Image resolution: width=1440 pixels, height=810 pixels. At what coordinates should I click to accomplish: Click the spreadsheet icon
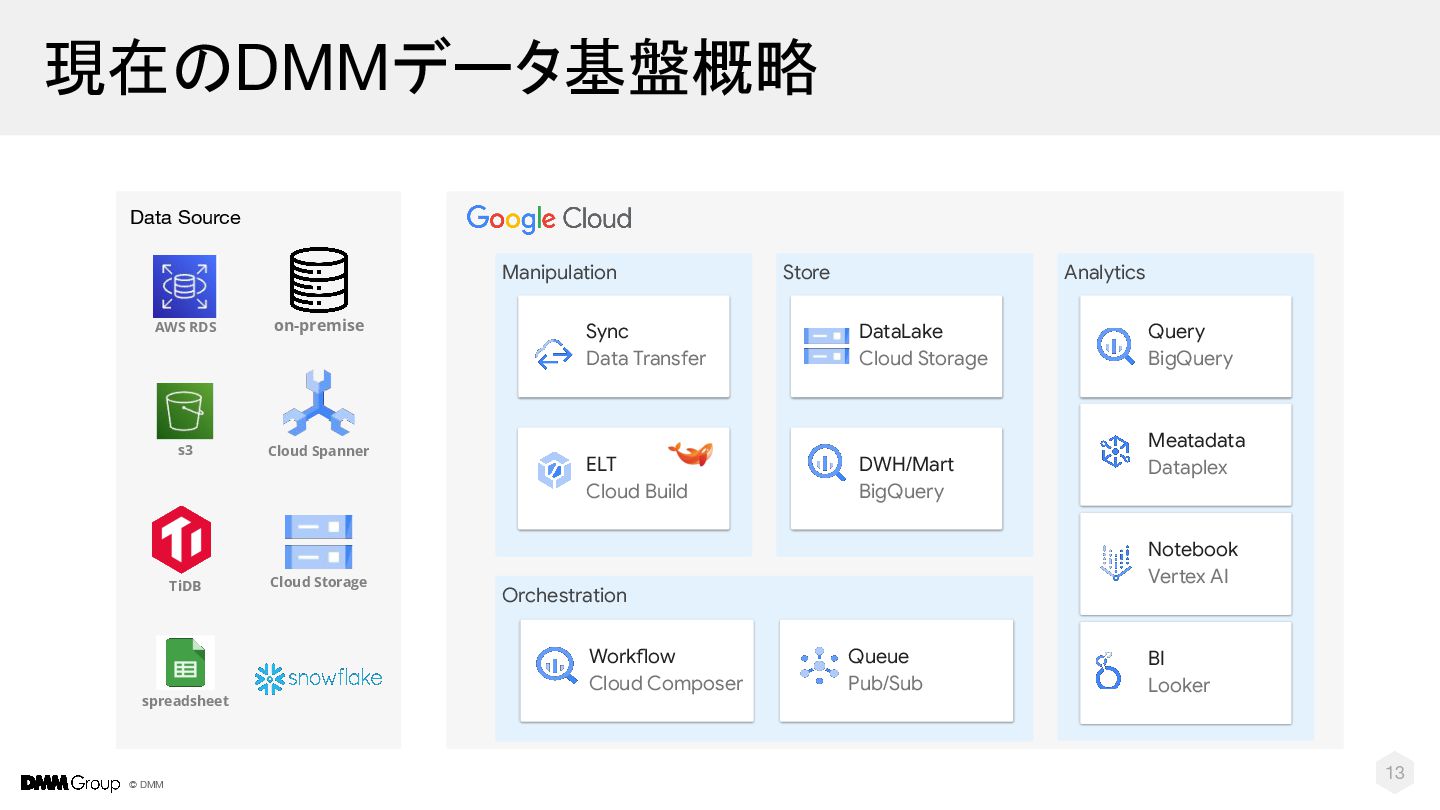pyautogui.click(x=185, y=662)
